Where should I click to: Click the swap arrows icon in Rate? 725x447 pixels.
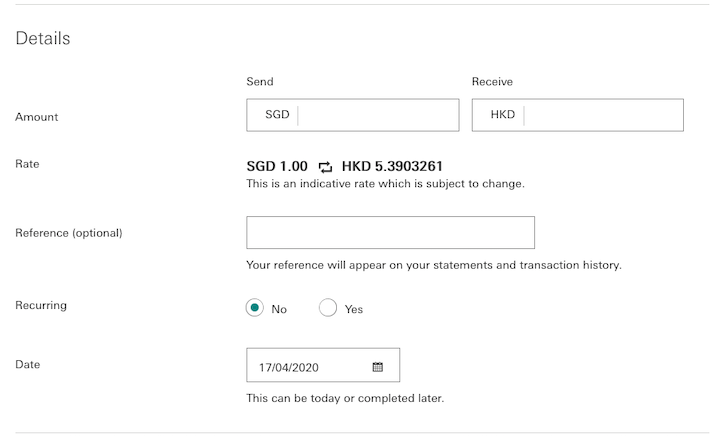pyautogui.click(x=325, y=167)
